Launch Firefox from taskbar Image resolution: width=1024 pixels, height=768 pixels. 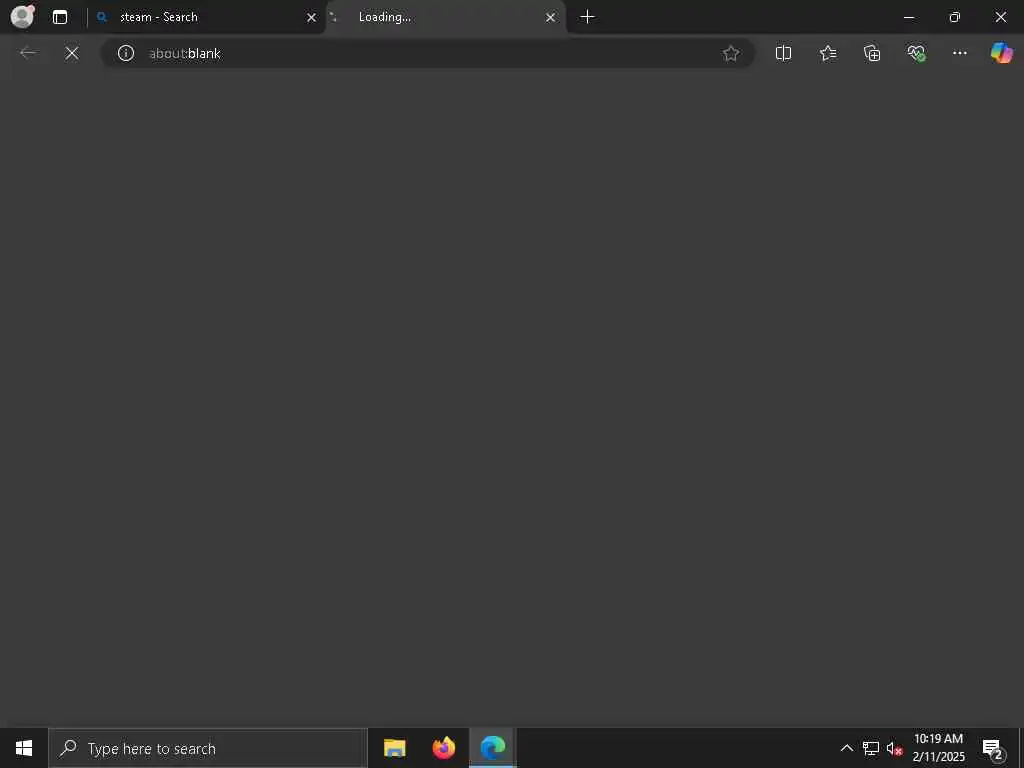(444, 748)
